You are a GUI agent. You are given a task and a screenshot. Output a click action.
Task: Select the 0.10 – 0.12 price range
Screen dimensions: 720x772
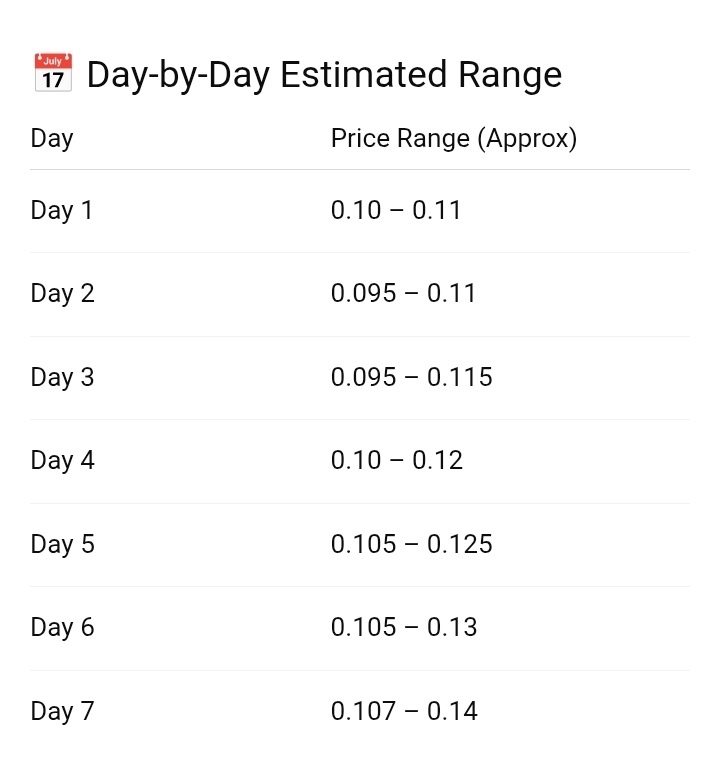tap(397, 460)
